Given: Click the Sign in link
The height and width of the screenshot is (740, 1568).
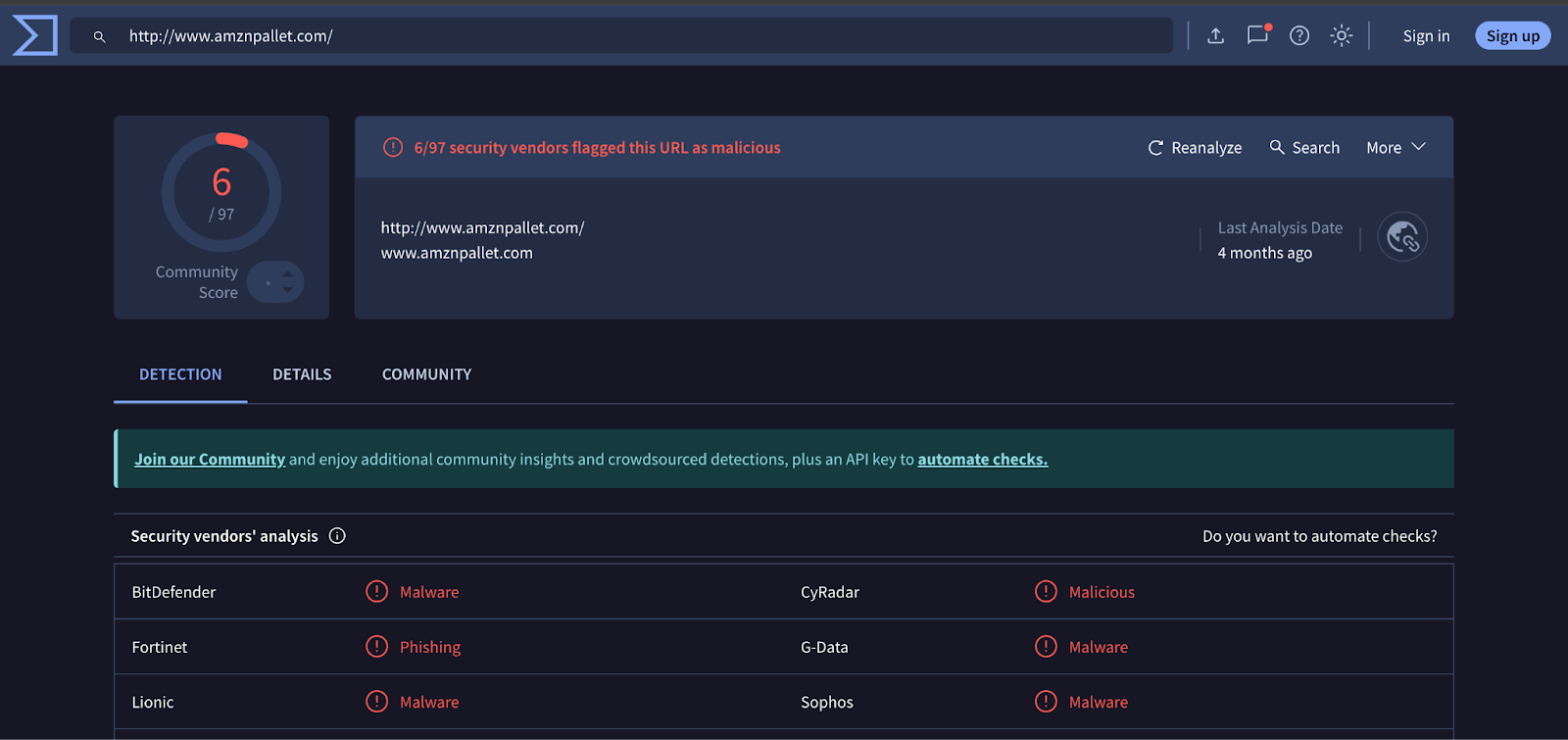Looking at the screenshot, I should point(1426,36).
